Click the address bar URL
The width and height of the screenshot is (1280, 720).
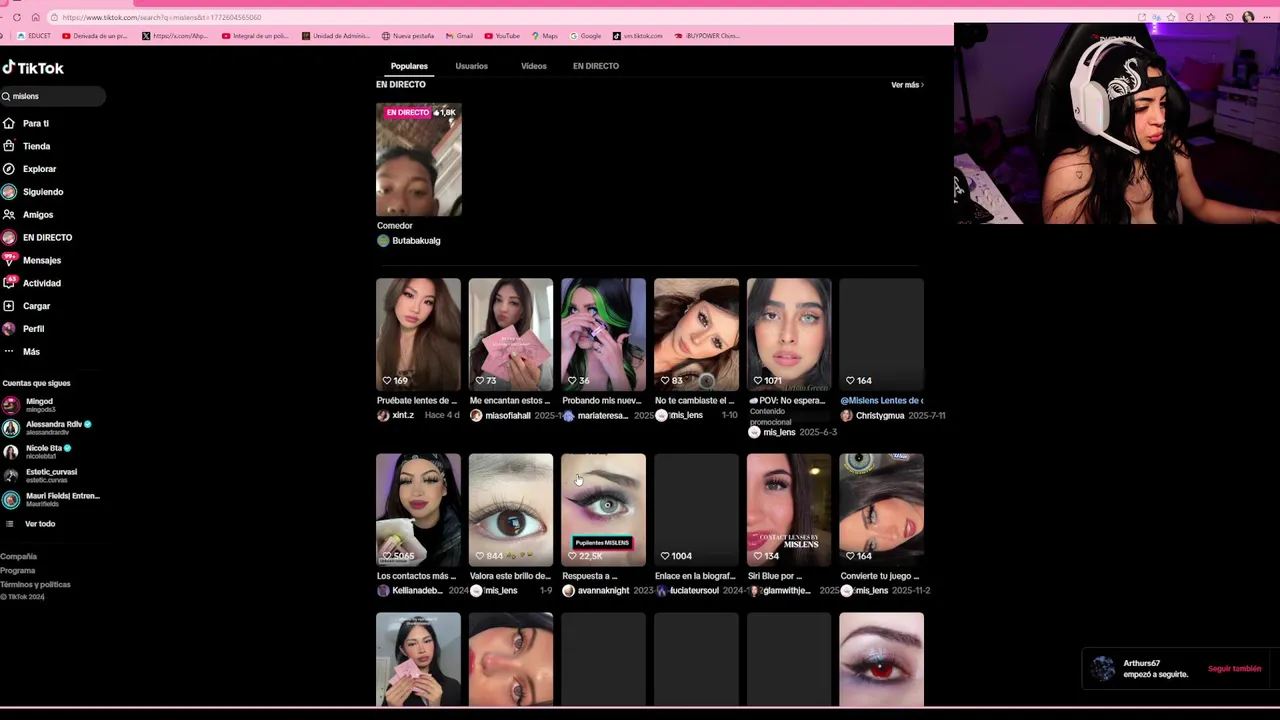pos(162,17)
